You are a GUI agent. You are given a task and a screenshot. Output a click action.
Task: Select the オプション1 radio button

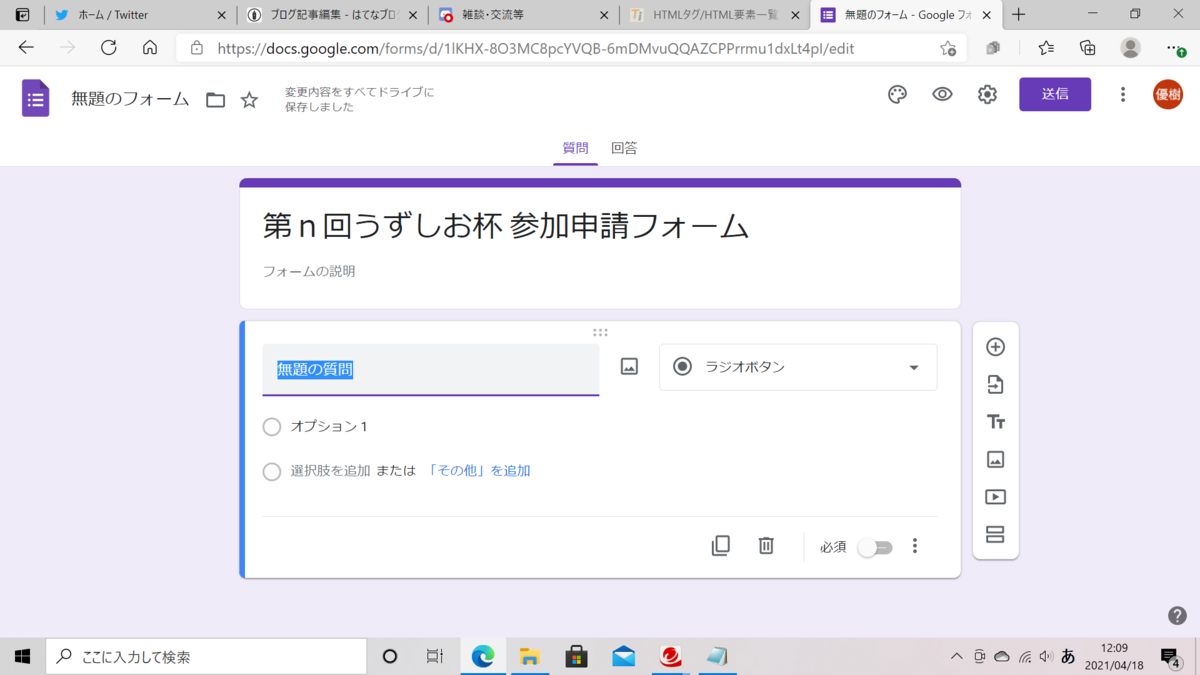click(271, 426)
